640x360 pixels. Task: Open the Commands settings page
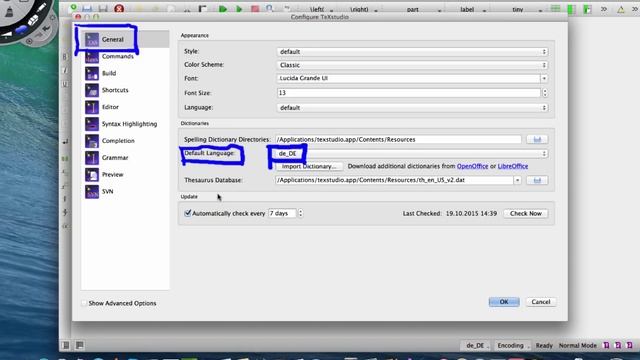pos(125,56)
